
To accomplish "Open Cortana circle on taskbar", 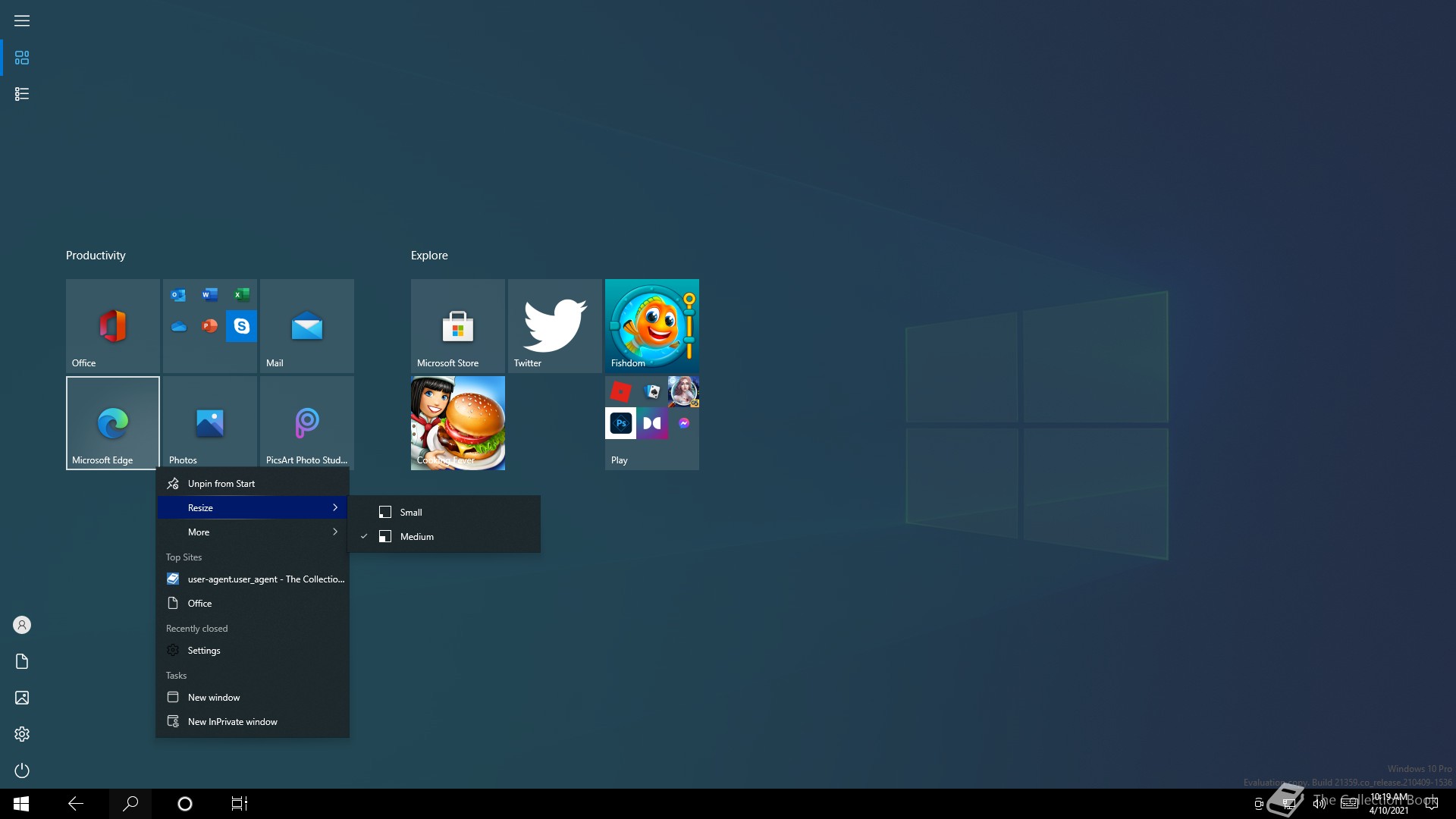I will click(185, 804).
